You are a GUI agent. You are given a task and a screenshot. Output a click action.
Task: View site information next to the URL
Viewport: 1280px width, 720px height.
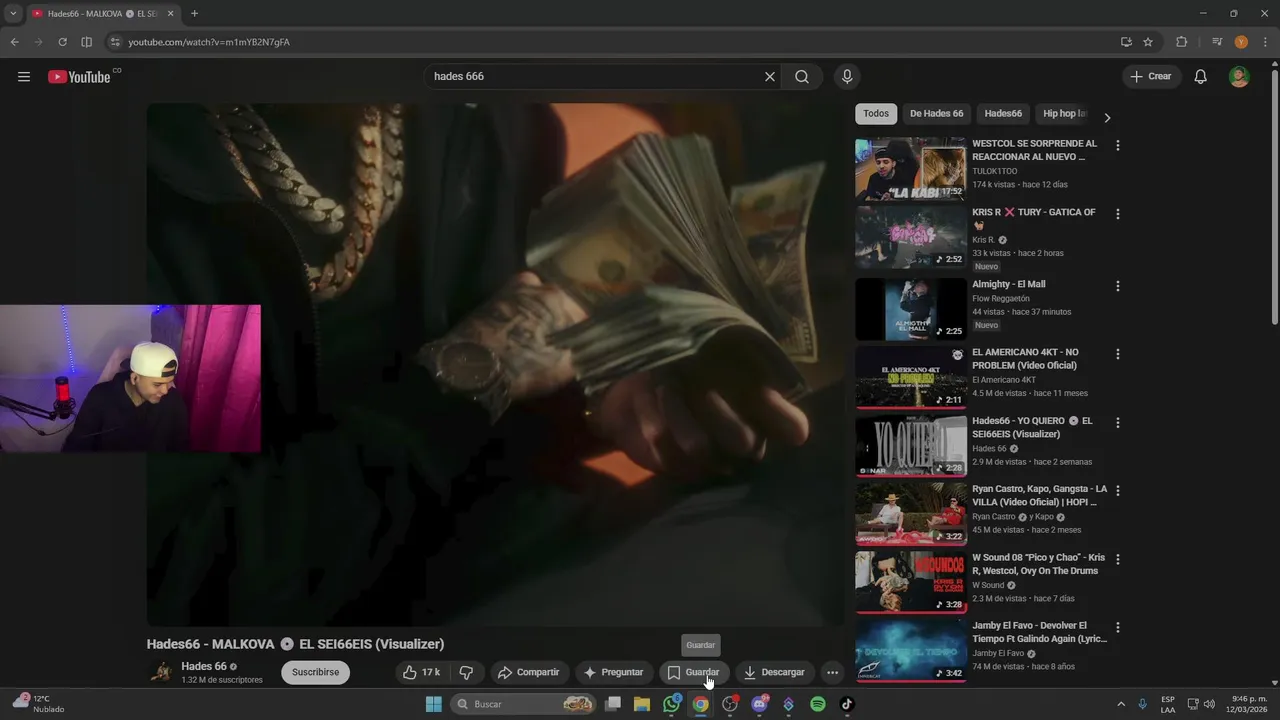tap(115, 42)
